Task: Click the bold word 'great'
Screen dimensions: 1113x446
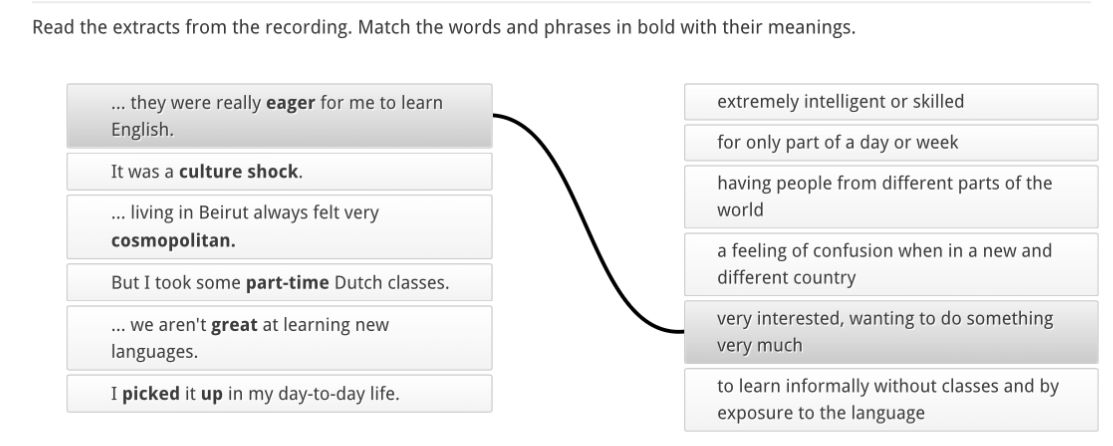Action: pos(234,325)
